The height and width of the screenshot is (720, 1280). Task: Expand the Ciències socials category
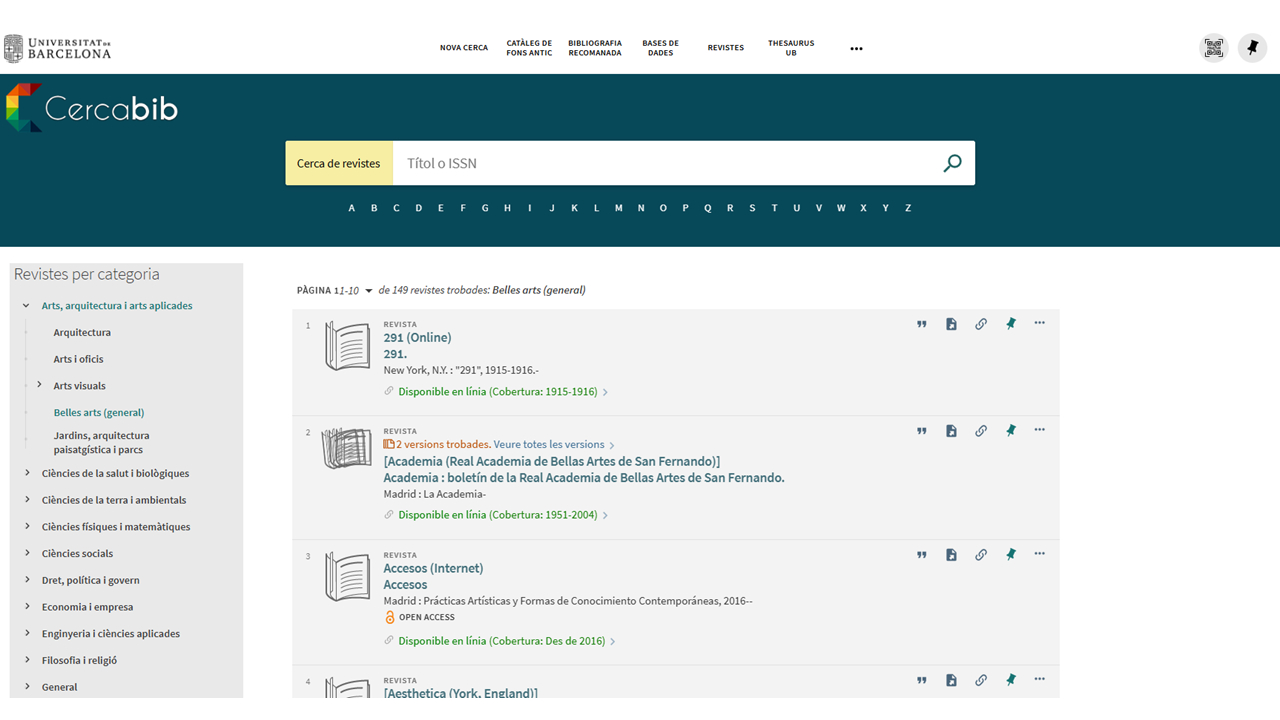point(27,553)
